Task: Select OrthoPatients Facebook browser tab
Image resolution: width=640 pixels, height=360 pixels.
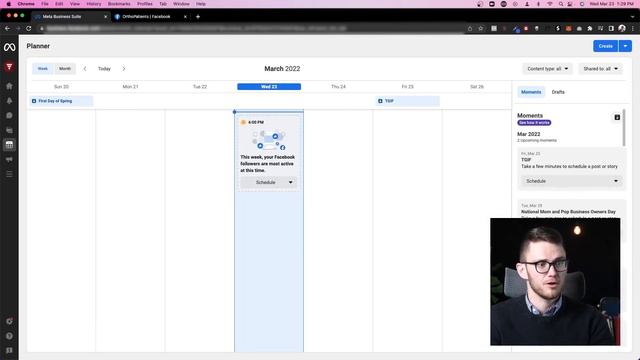Action: 150,17
